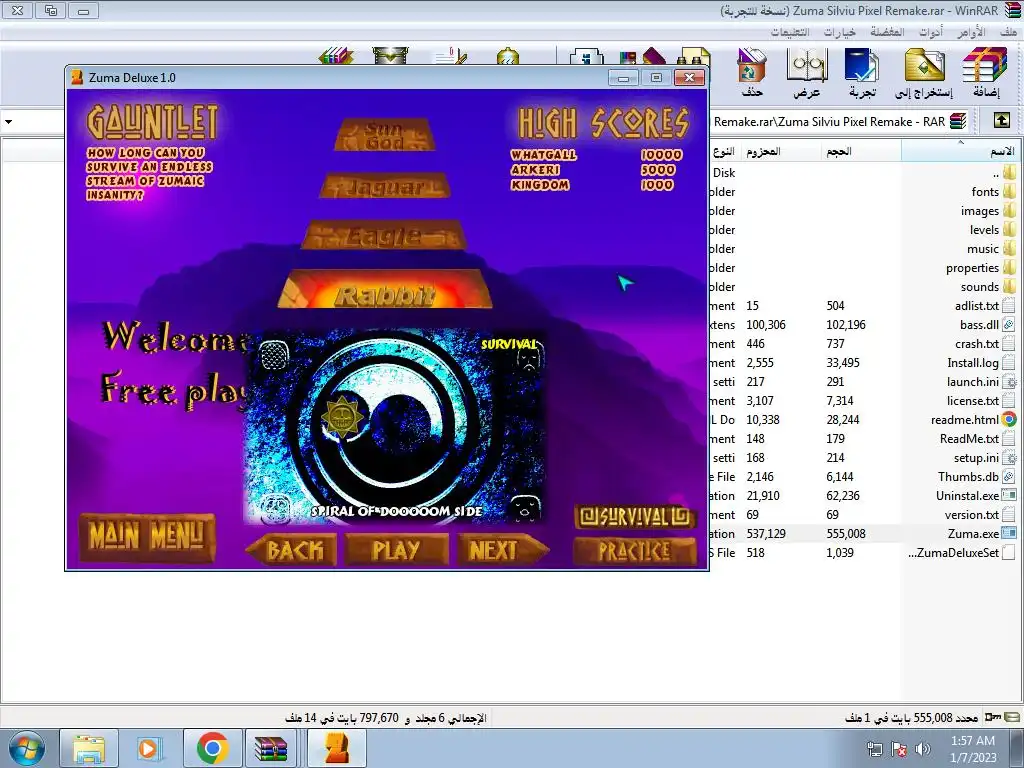Click the Extract To (إستخراج إلى) toolbar icon

click(924, 72)
